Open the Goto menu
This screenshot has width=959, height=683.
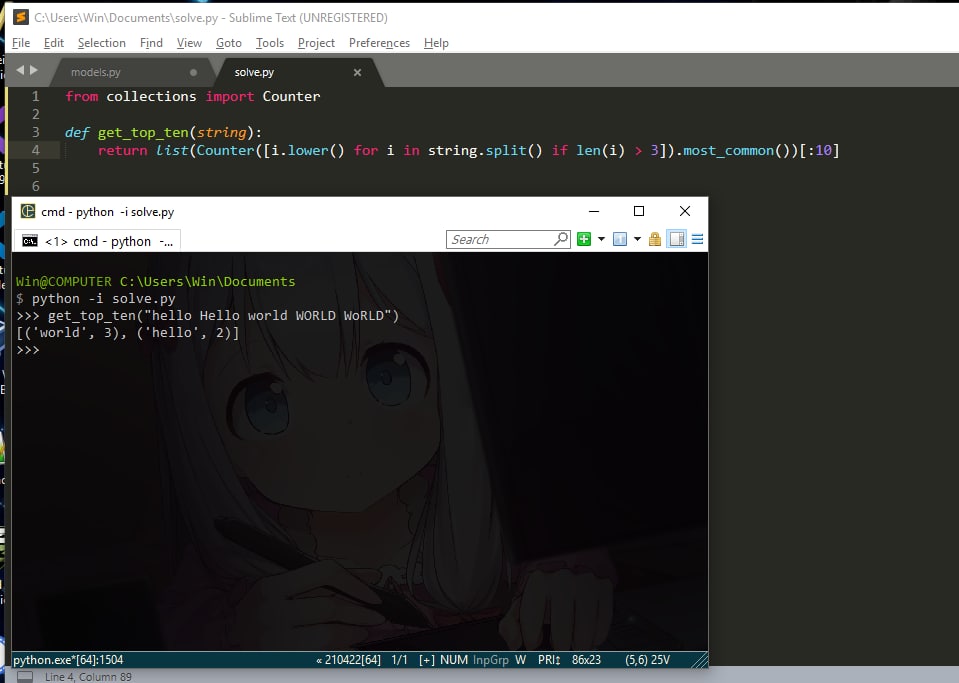pyautogui.click(x=229, y=43)
